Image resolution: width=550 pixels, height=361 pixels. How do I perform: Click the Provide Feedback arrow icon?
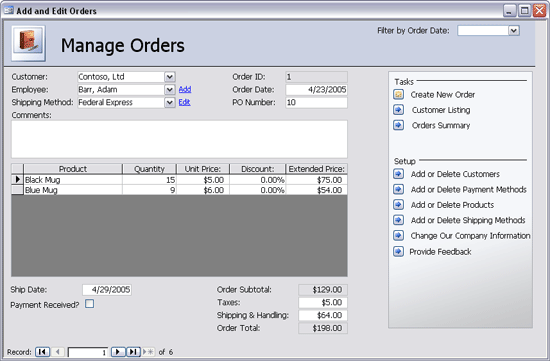coord(398,251)
